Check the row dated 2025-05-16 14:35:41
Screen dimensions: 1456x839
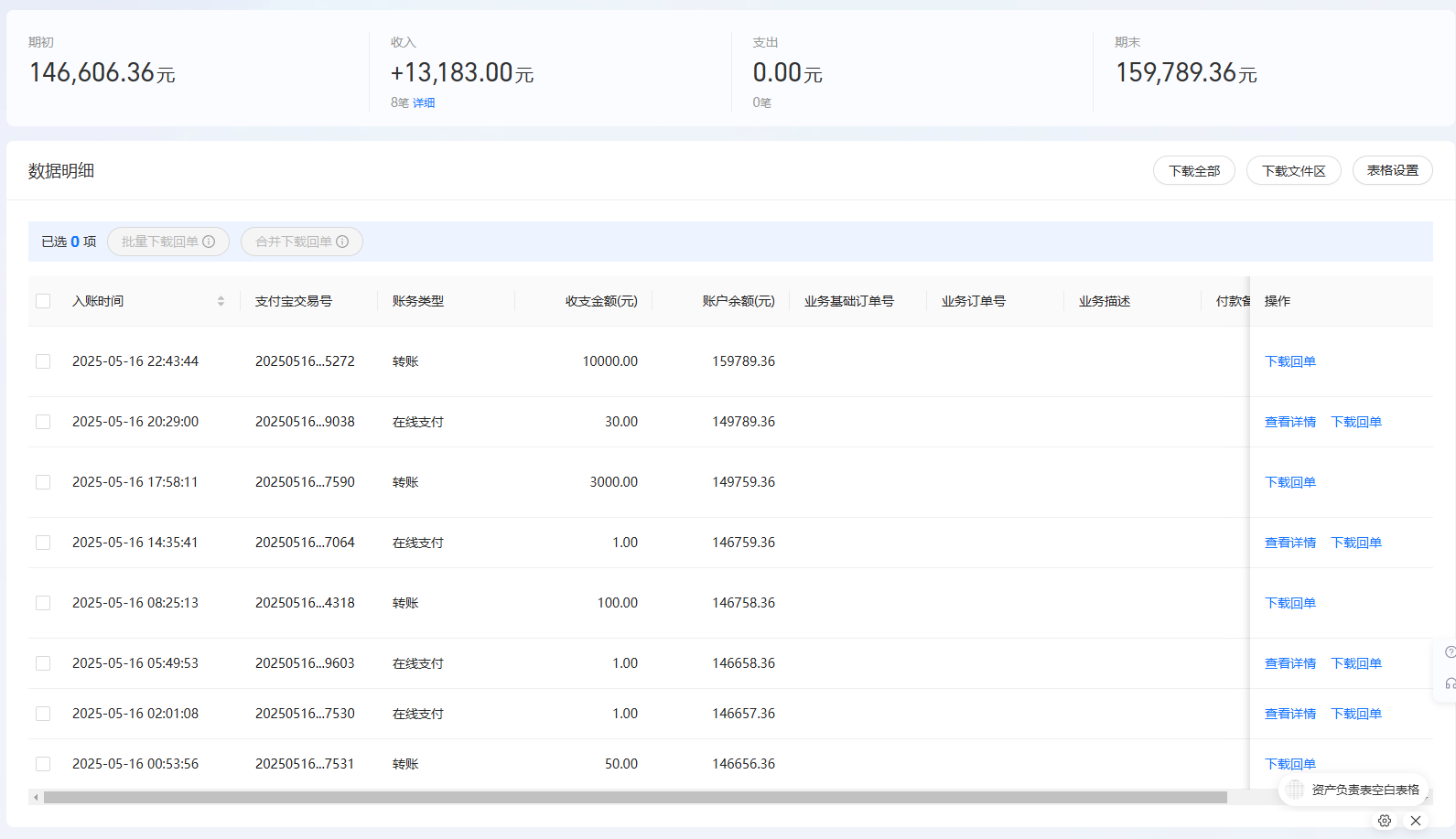point(43,543)
